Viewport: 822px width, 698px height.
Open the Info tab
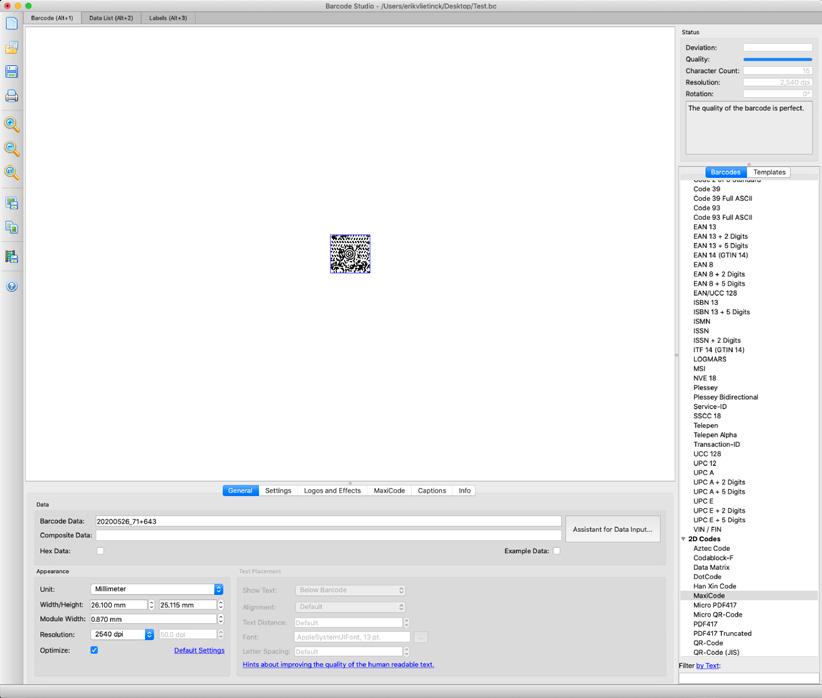pos(464,491)
